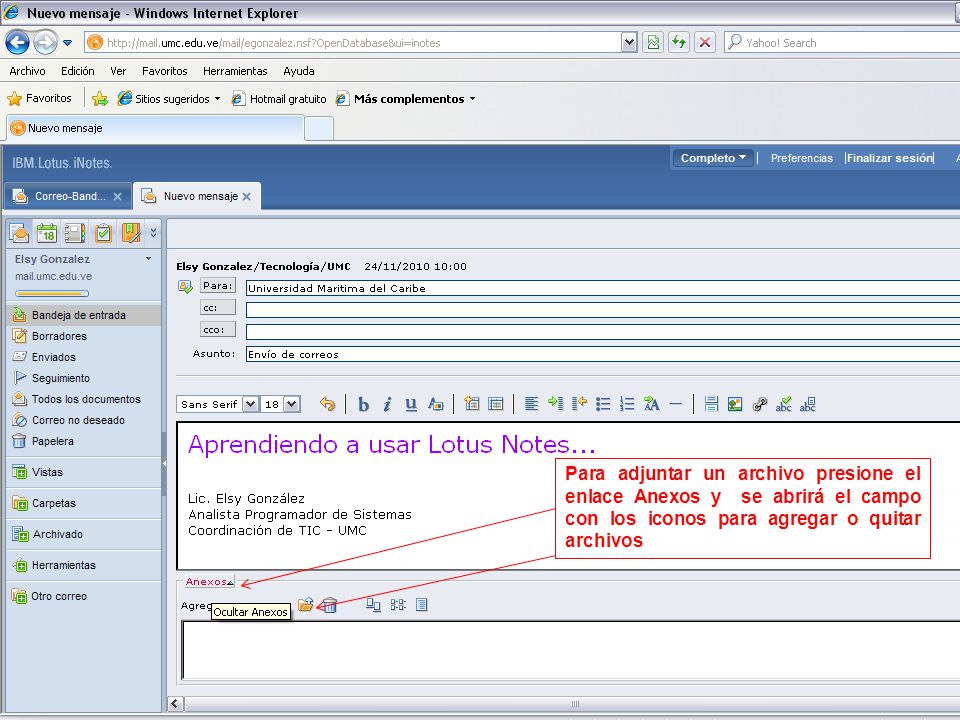Insert horizontal rule line
This screenshot has height=720, width=960.
coord(675,404)
